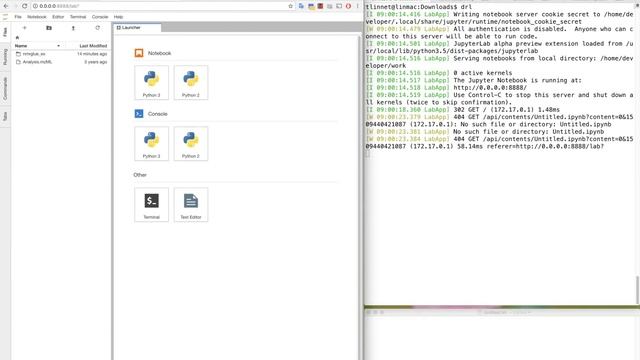The width and height of the screenshot is (640, 360).
Task: Switch to the Commands sidebar tab
Action: click(x=5, y=88)
